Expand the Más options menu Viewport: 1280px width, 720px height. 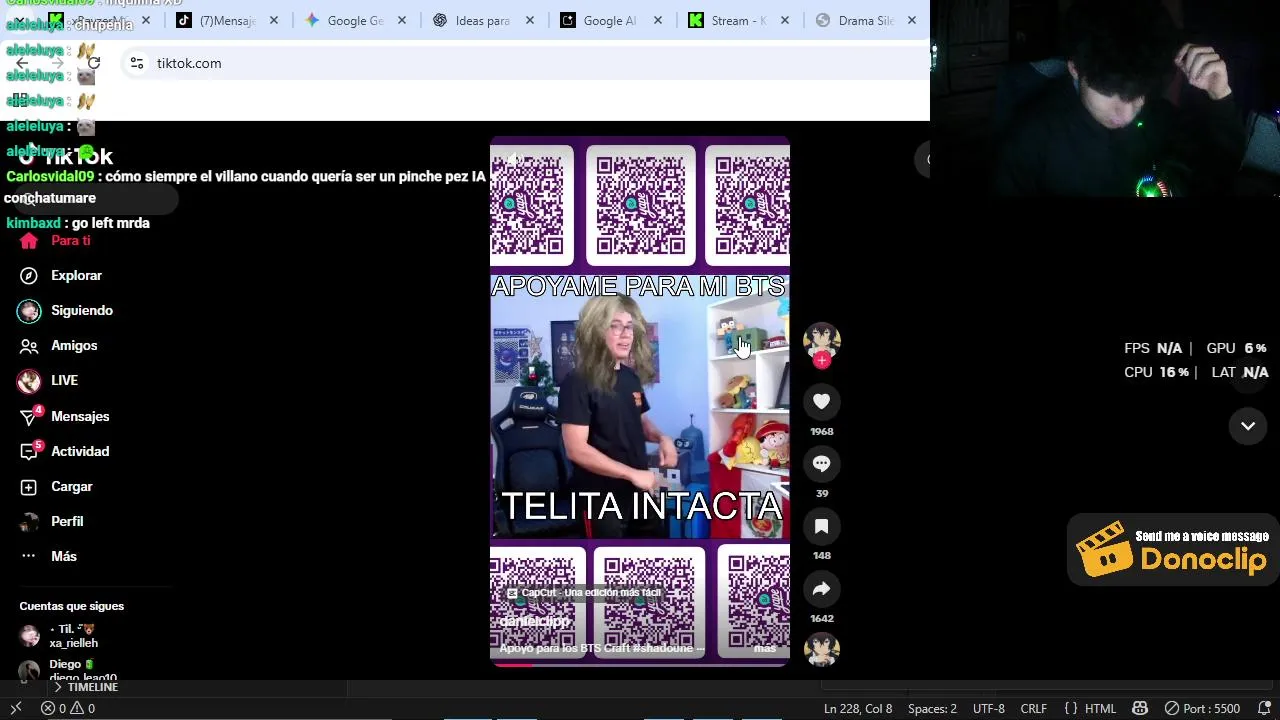point(49,557)
